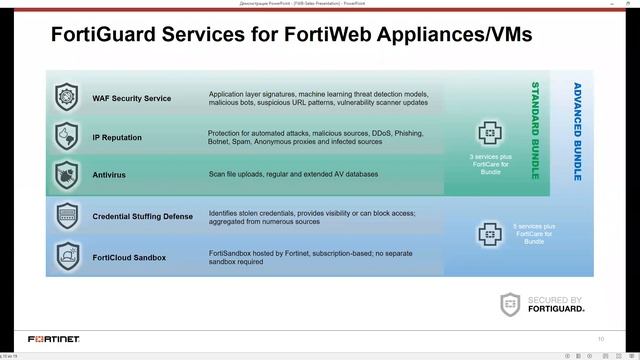Click the FortiCloud Sandbox shield icon
The image size is (640, 360).
[x=68, y=256]
